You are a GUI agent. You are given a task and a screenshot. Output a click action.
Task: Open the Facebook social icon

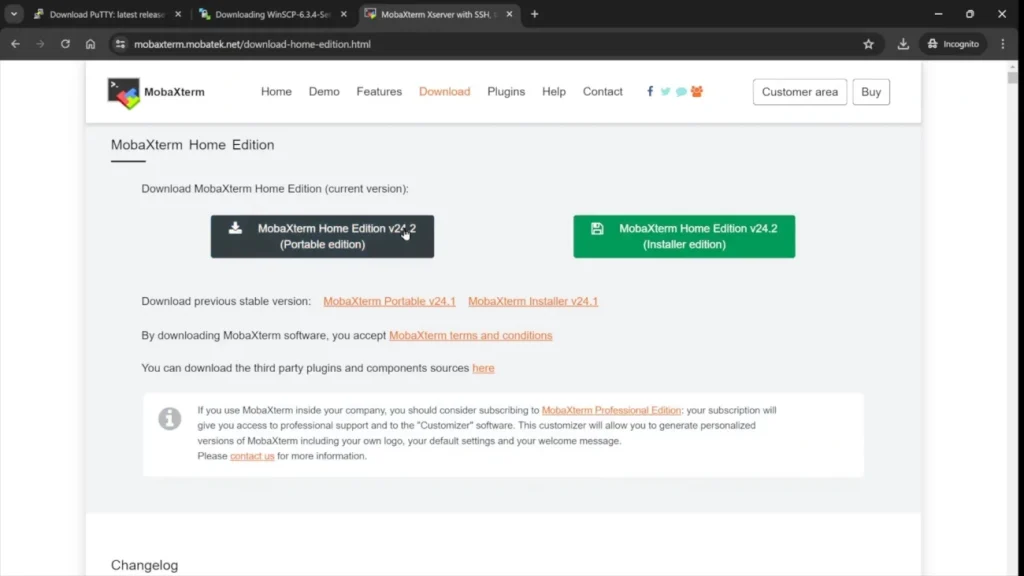click(650, 91)
